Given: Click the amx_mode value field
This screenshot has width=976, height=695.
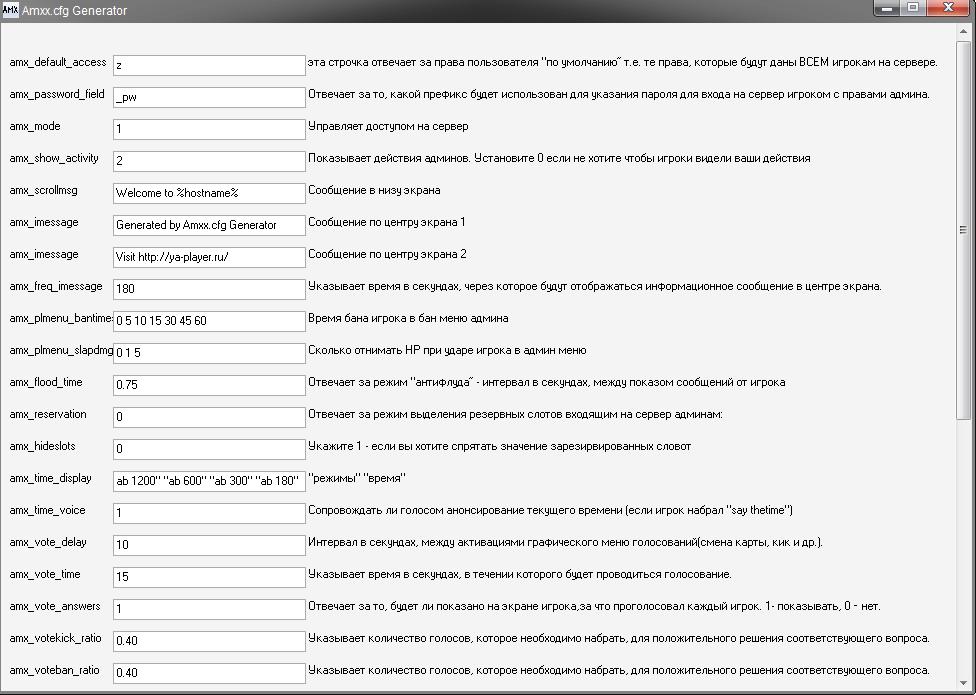Looking at the screenshot, I should 209,129.
